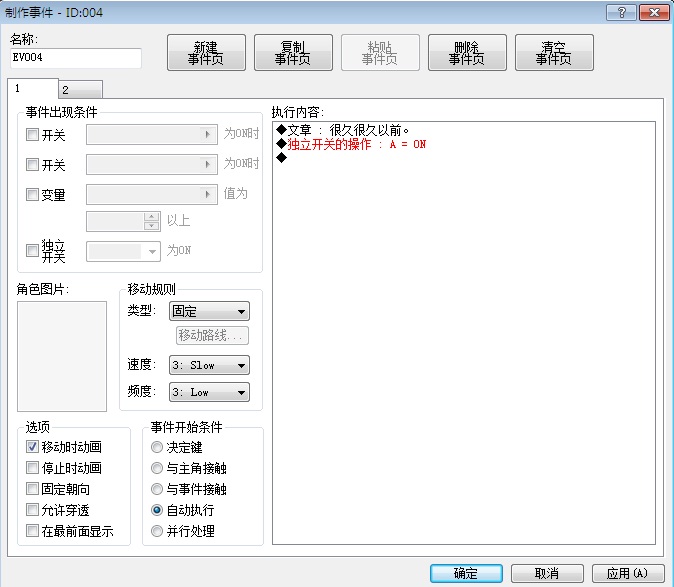The width and height of the screenshot is (674, 587).
Task: Click the 删除事件页 button
Action: click(467, 53)
